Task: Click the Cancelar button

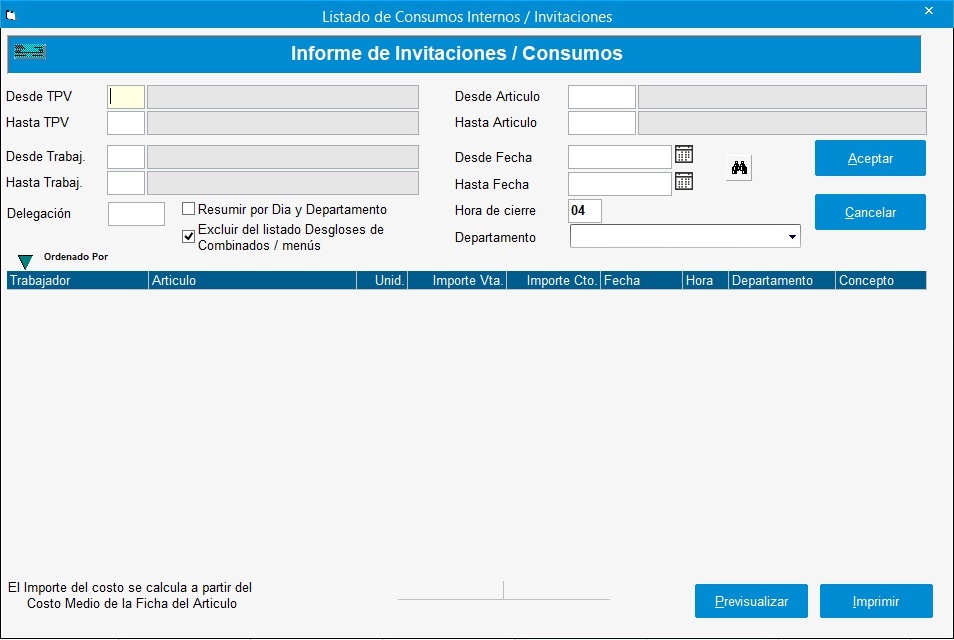Action: [869, 212]
